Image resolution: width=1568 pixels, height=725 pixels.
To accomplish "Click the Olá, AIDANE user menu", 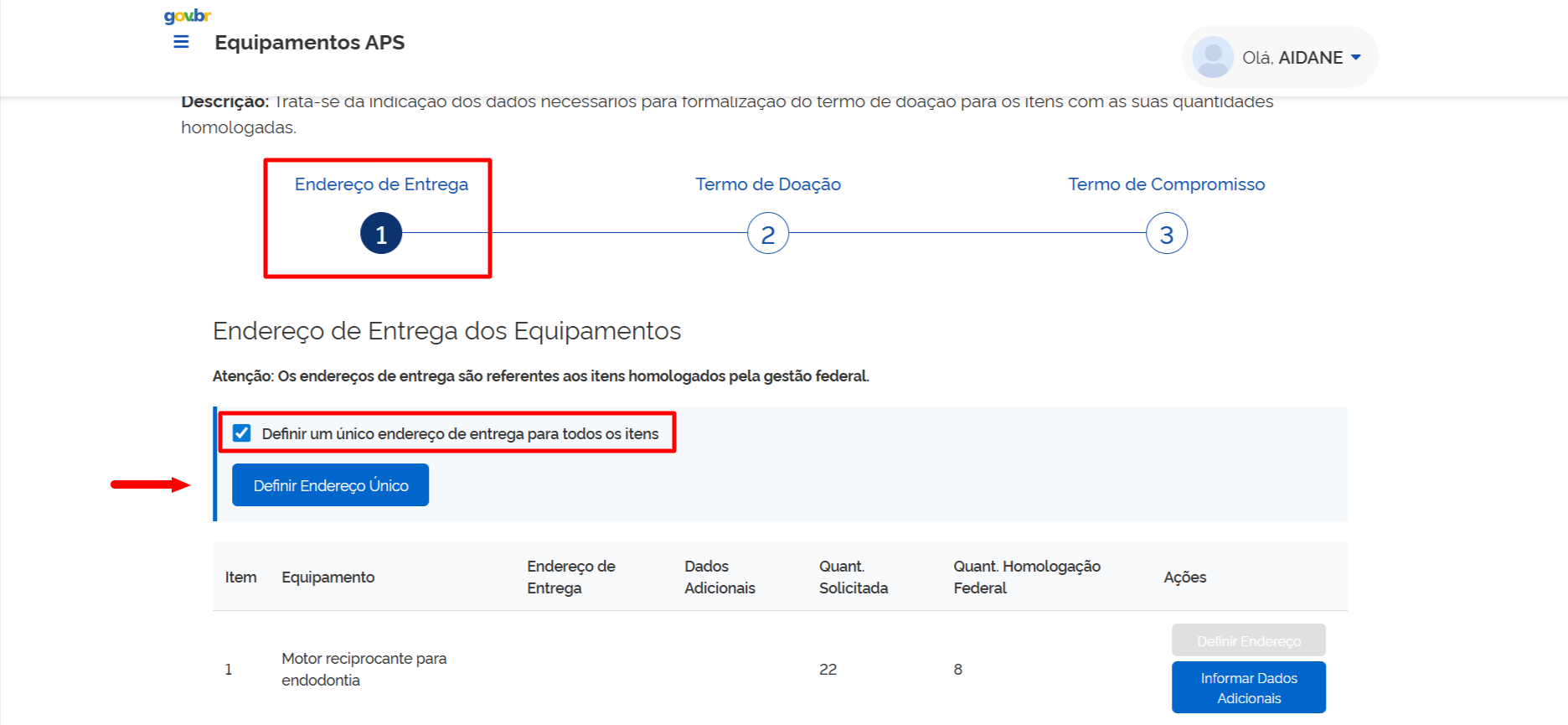I will (1292, 58).
